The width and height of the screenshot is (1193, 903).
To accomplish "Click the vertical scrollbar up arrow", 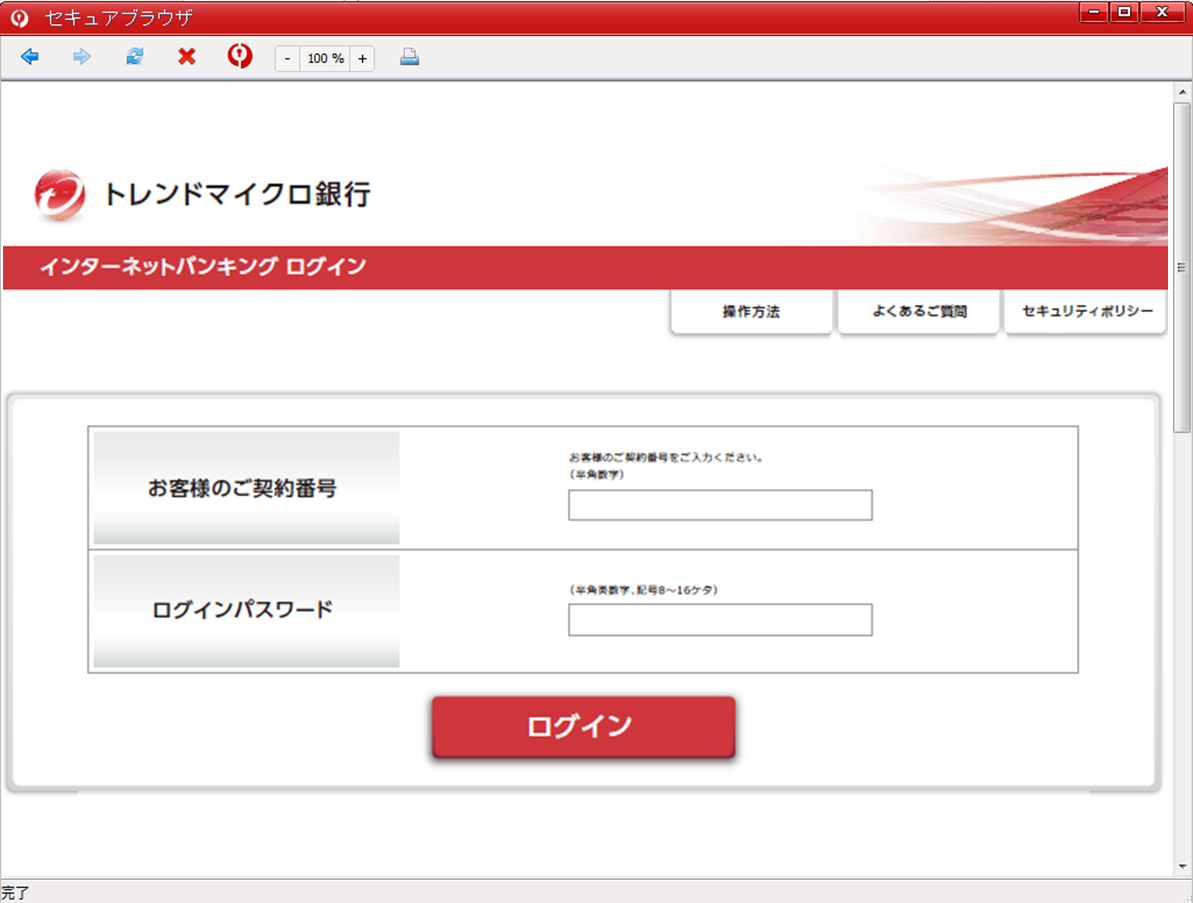I will [1182, 92].
